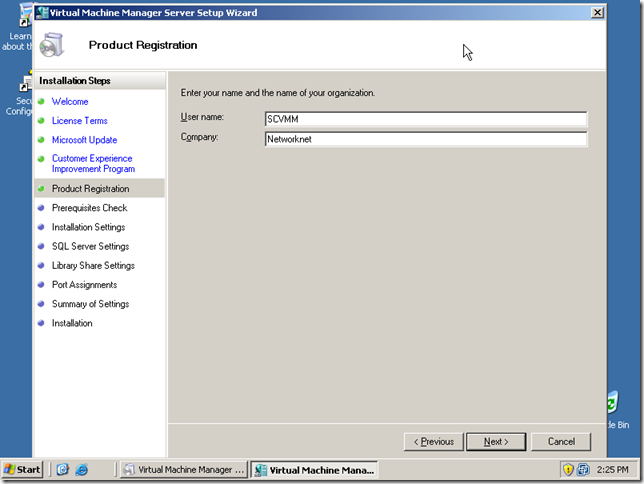
Task: Click the Next button
Action: coord(496,442)
